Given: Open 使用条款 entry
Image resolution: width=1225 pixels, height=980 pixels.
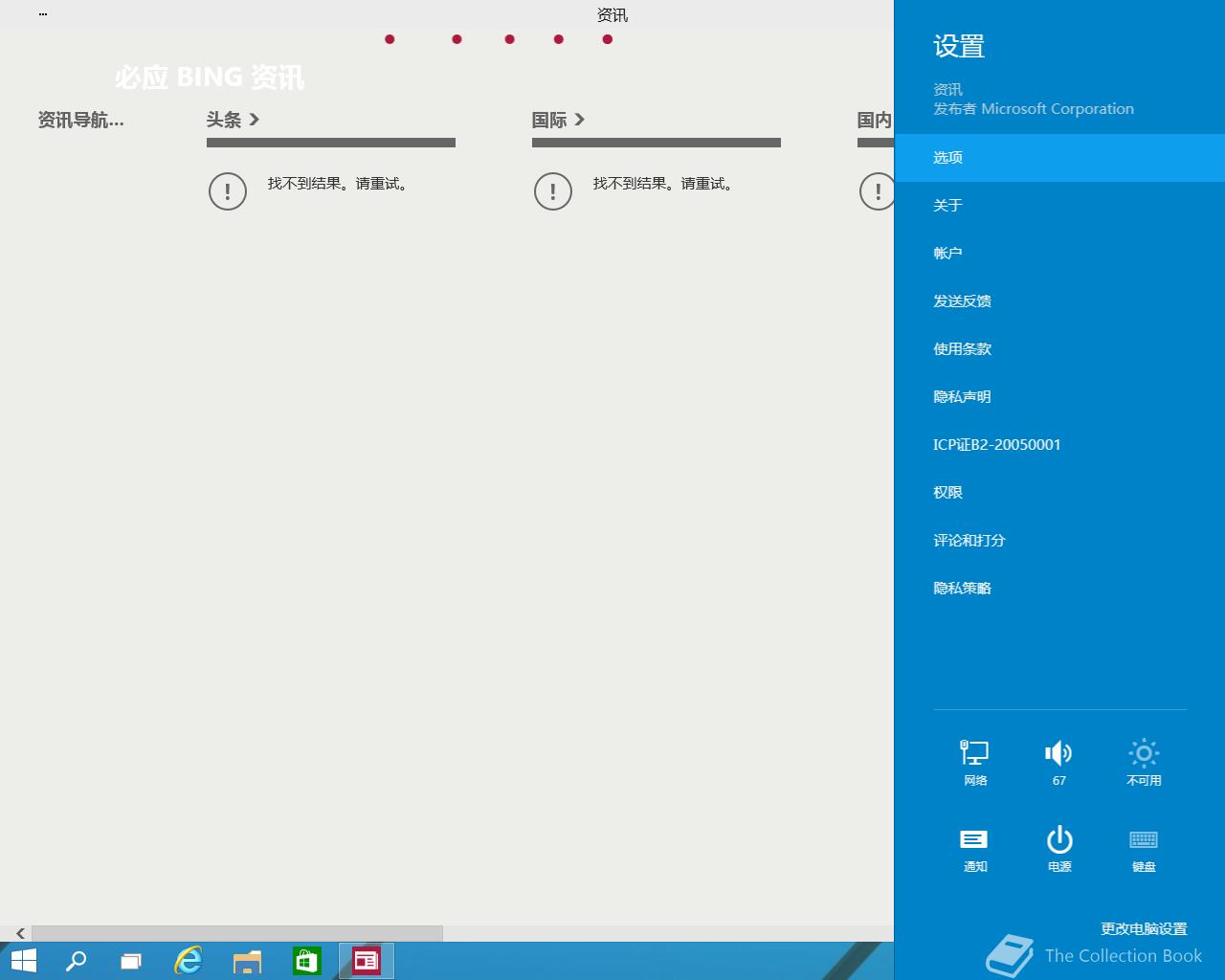Looking at the screenshot, I should [x=1059, y=349].
